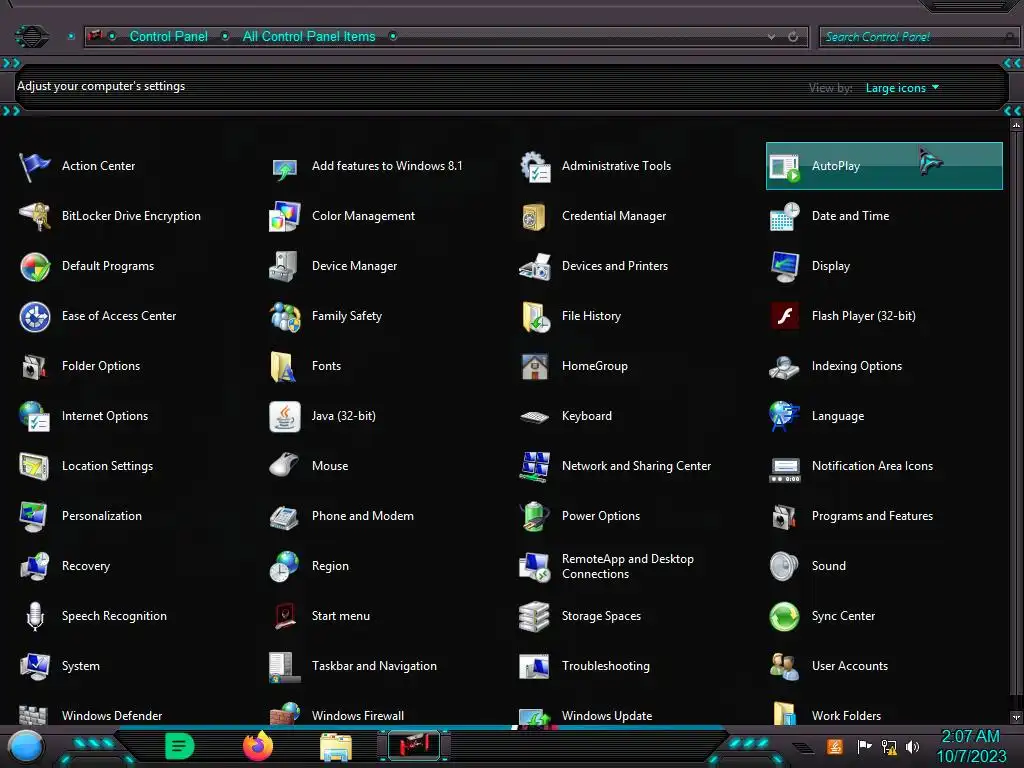1024x768 pixels.
Task: Open the Region link
Action: [x=330, y=566]
